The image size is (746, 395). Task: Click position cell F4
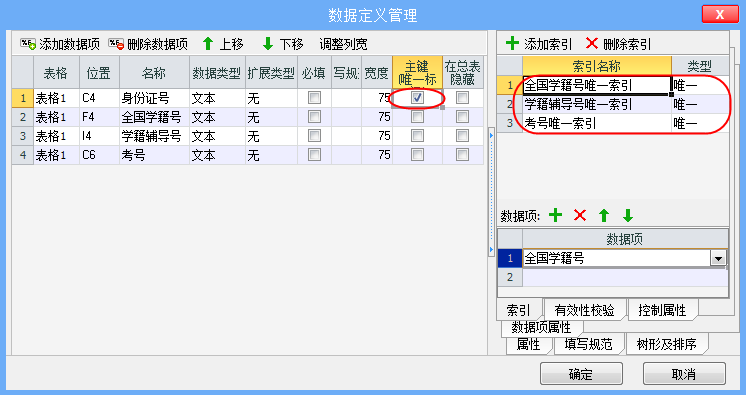[99, 117]
